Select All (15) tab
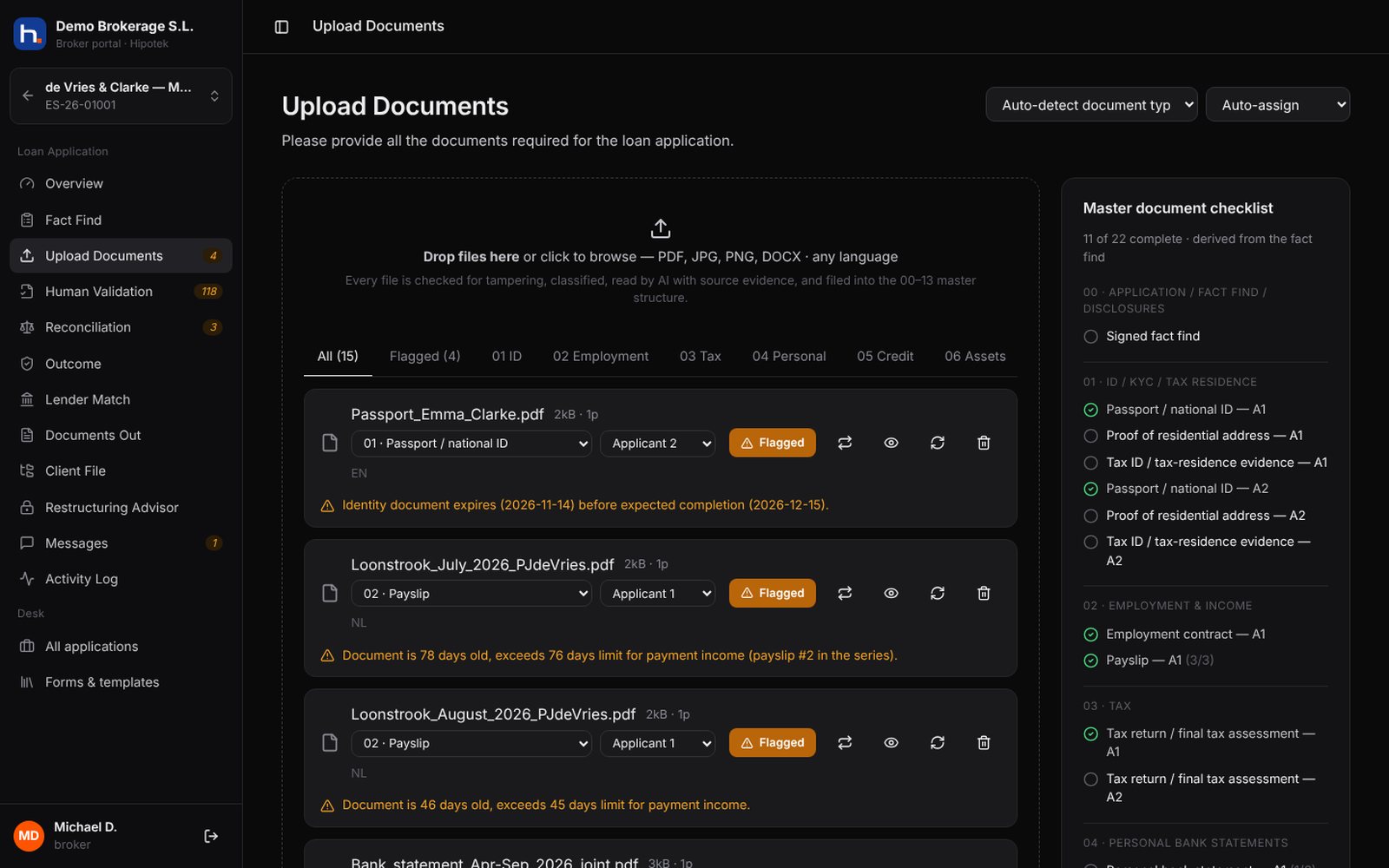1389x868 pixels. tap(338, 356)
